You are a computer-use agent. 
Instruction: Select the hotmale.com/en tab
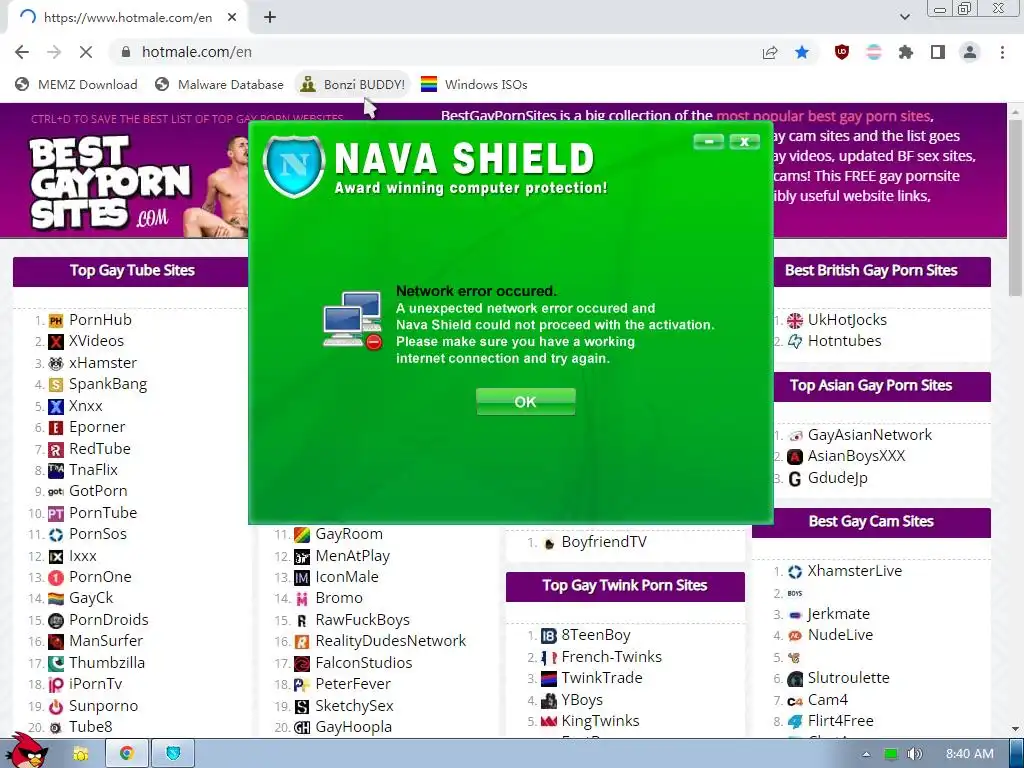127,18
